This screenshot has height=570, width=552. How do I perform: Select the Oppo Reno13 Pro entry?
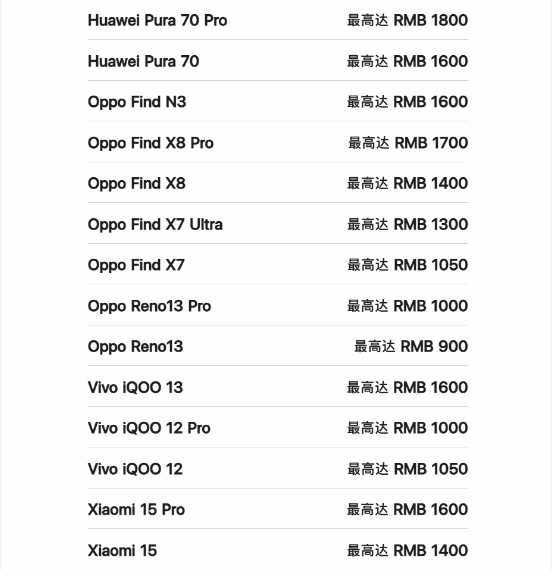click(277, 305)
